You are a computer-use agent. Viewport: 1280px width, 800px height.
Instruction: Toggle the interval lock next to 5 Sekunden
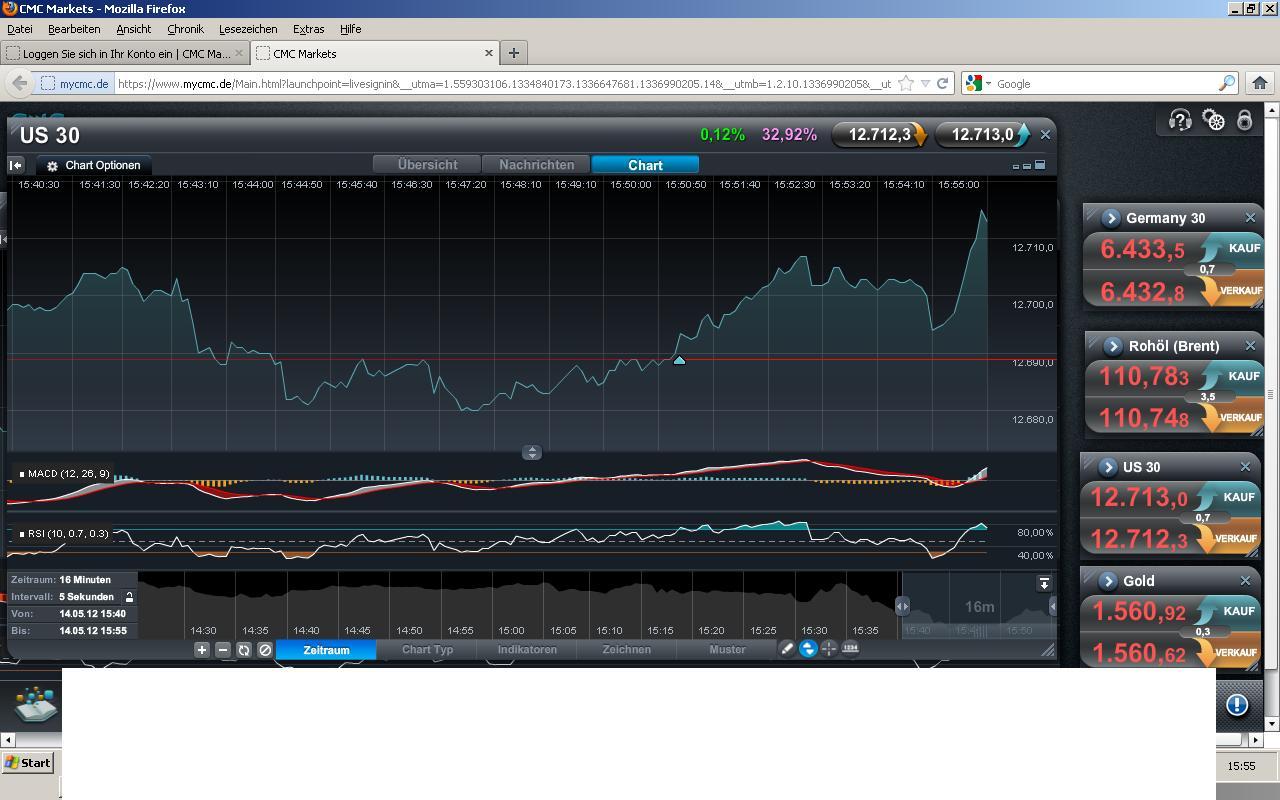tap(129, 597)
